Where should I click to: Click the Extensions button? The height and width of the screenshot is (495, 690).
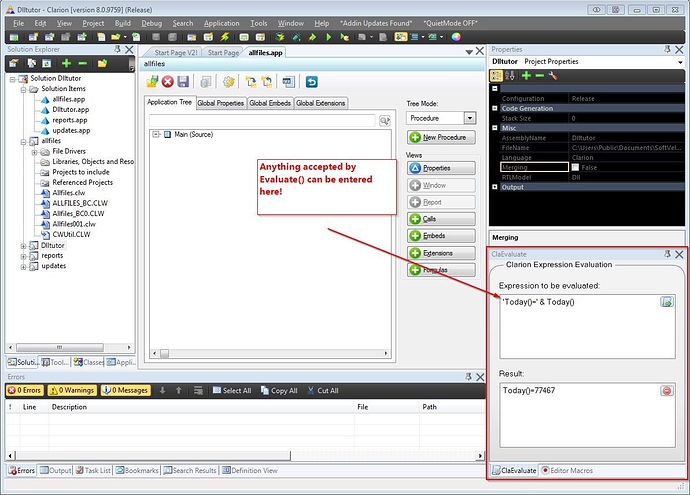[x=441, y=253]
